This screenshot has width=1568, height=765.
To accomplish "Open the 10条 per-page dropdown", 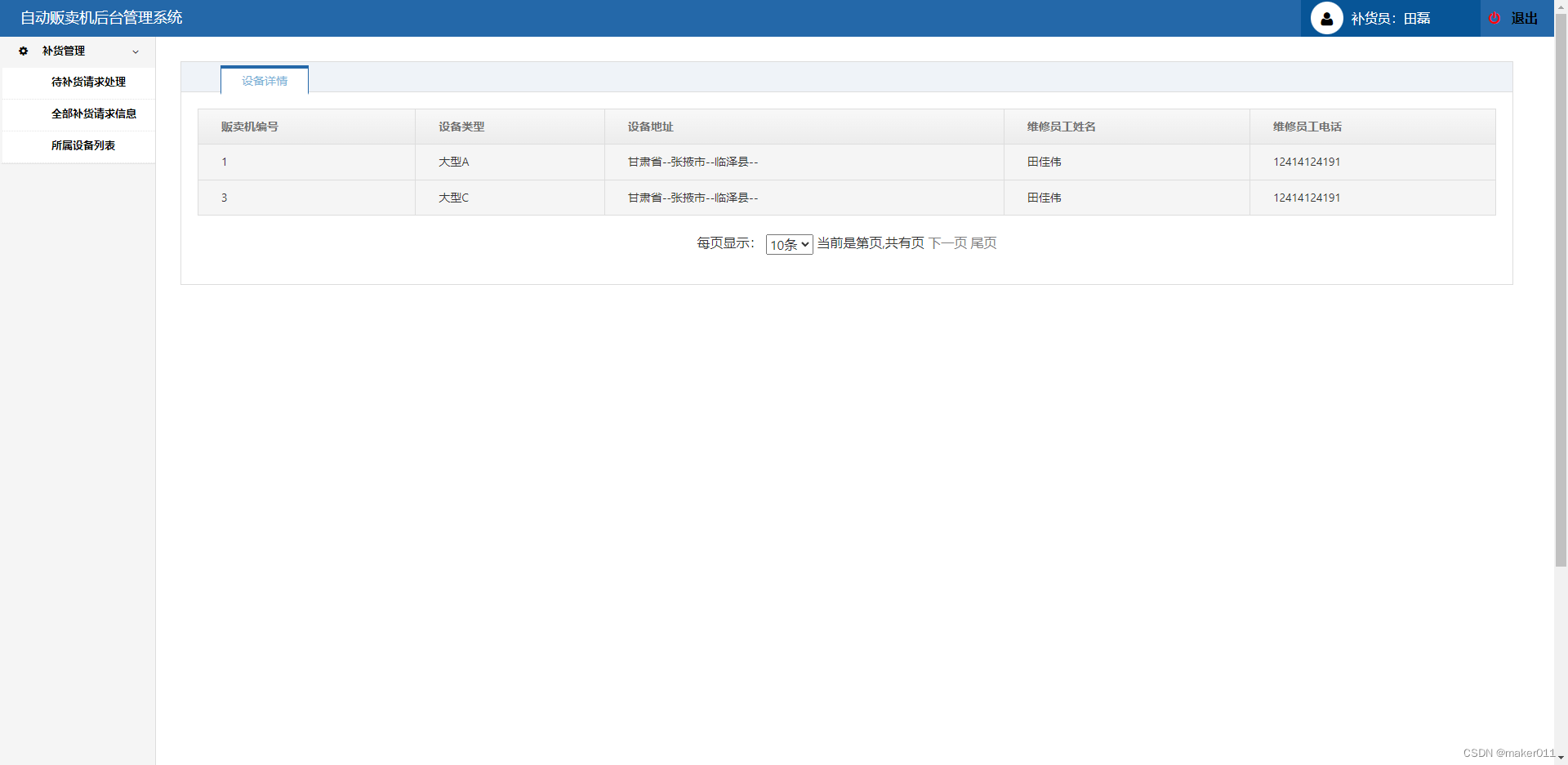I will pyautogui.click(x=789, y=244).
